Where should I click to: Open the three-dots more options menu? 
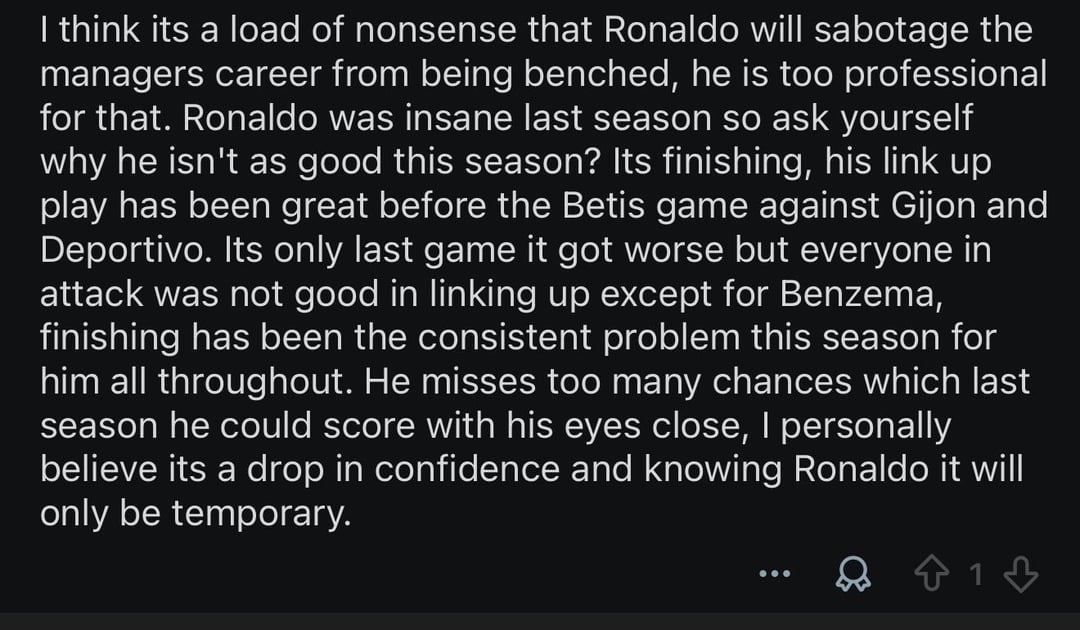(775, 574)
